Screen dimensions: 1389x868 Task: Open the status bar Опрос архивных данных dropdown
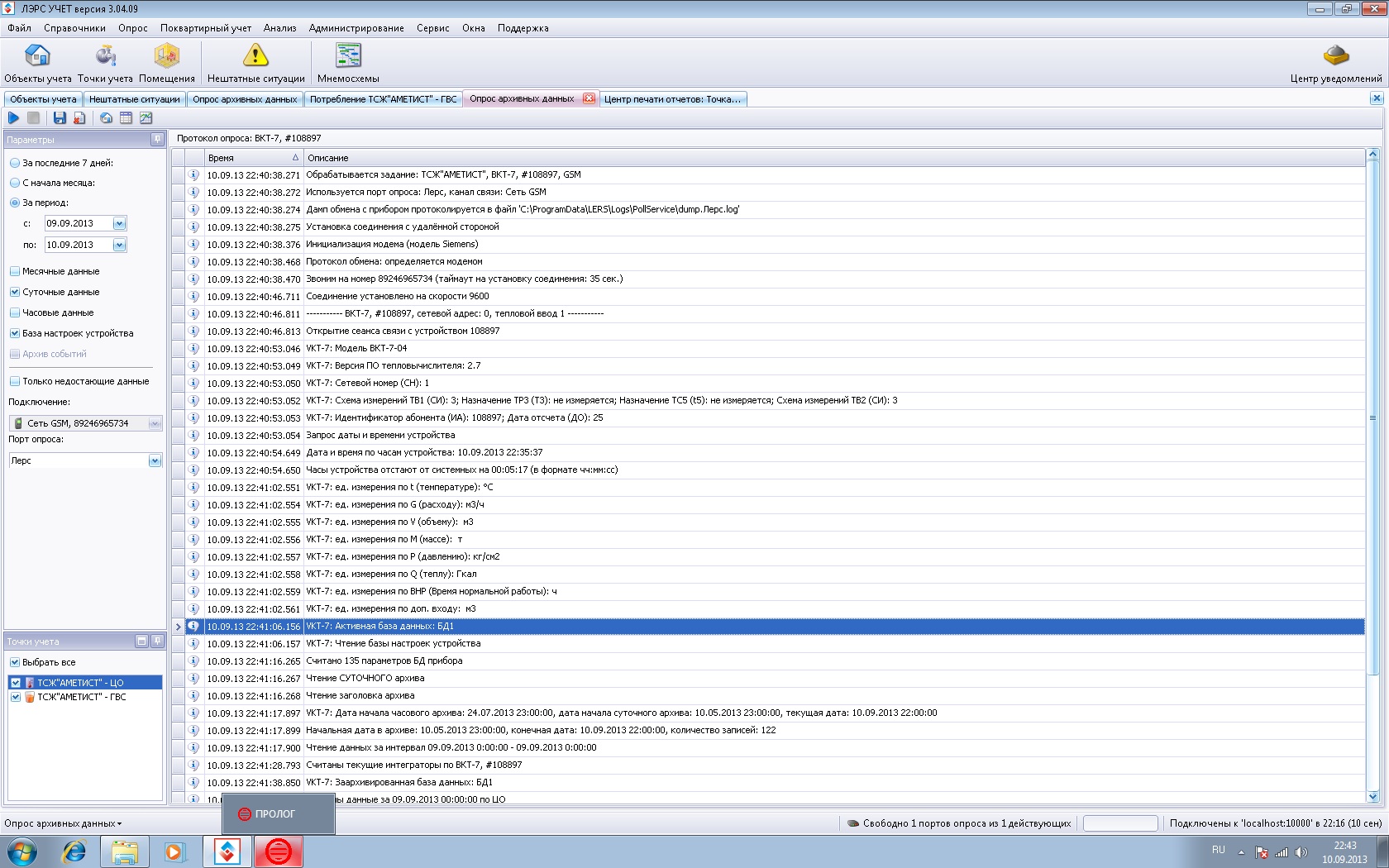click(63, 823)
